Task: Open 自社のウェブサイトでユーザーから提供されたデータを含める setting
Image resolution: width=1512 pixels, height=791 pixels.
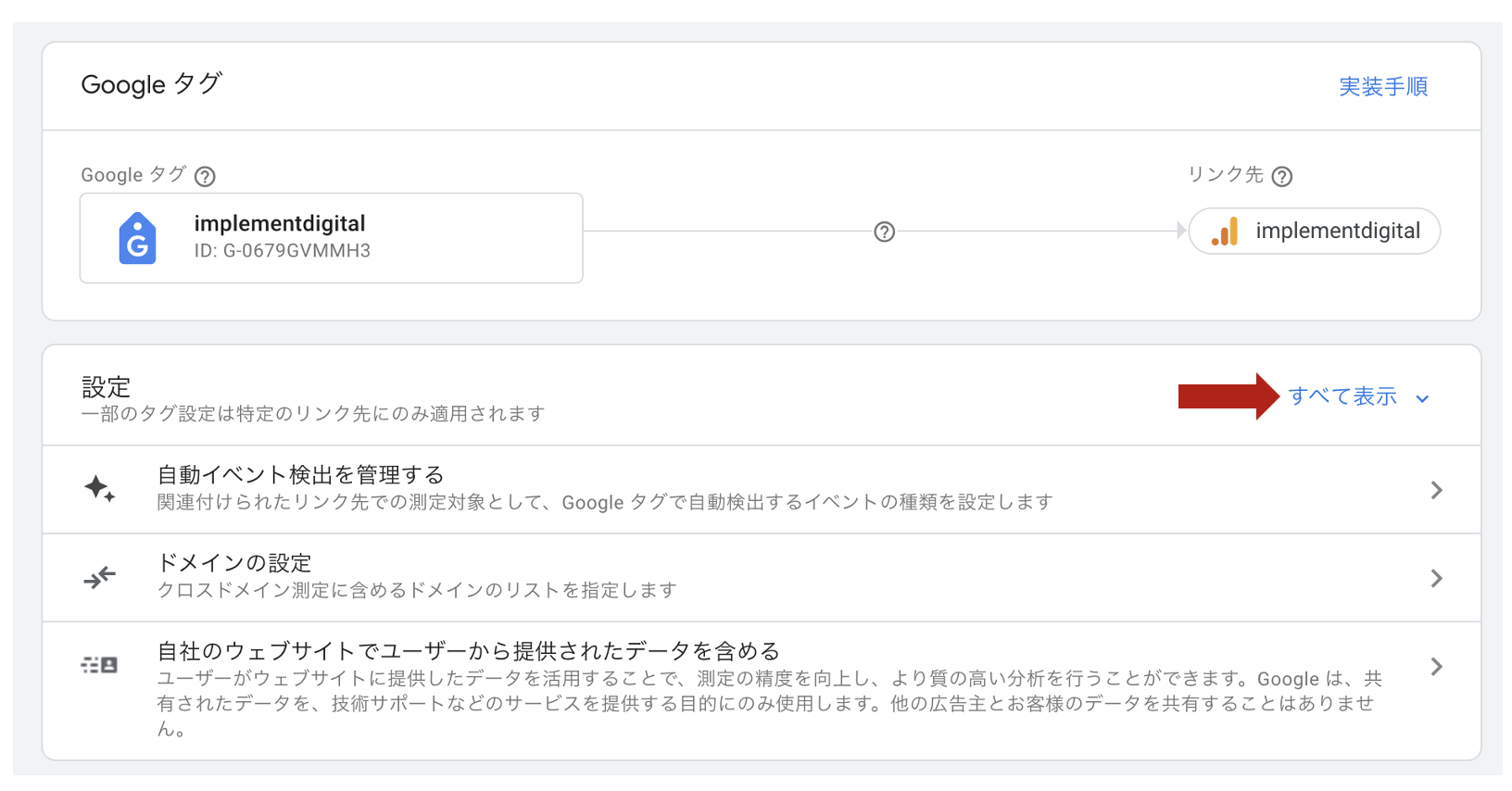Action: (762, 691)
